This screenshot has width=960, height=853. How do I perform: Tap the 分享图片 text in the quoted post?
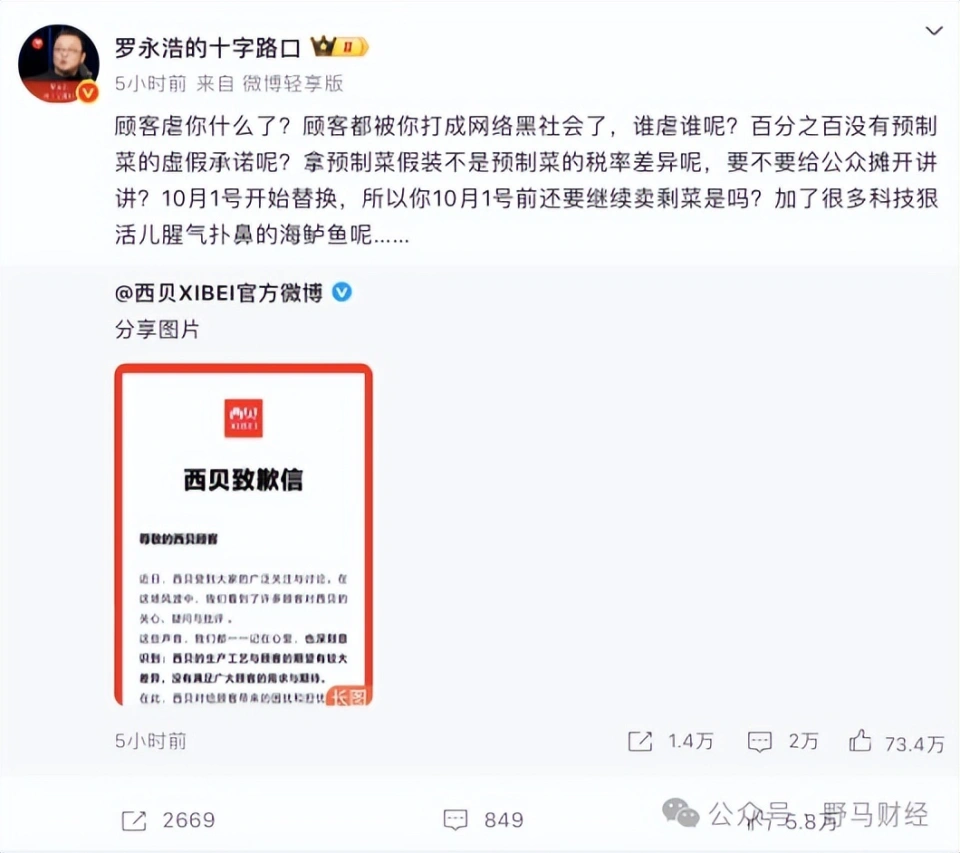click(x=157, y=329)
